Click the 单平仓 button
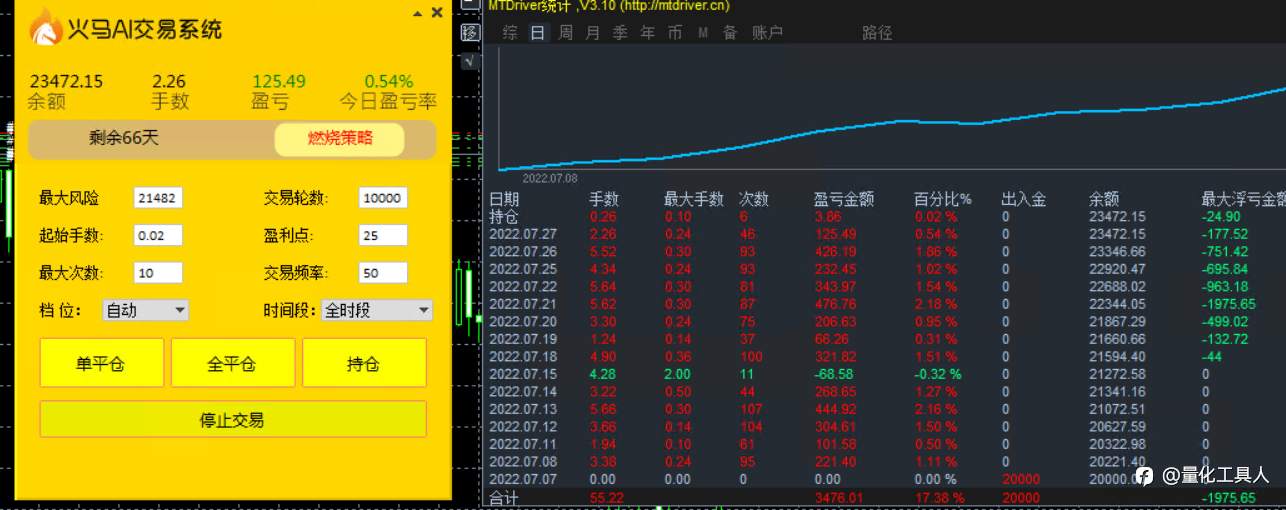This screenshot has width=1286, height=510. 101,363
